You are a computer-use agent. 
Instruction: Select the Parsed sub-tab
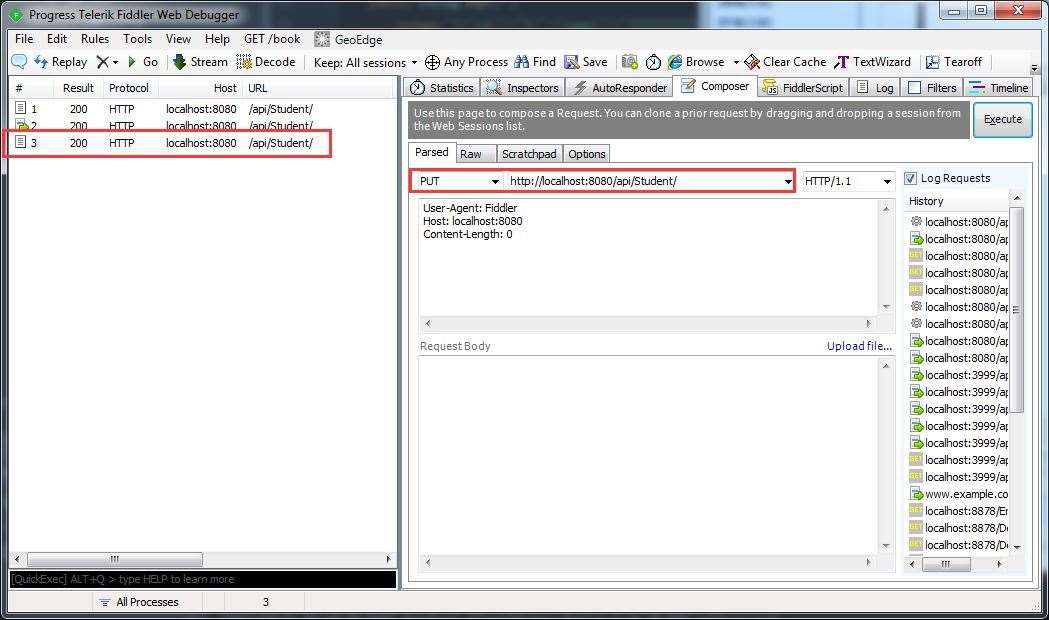coord(432,152)
